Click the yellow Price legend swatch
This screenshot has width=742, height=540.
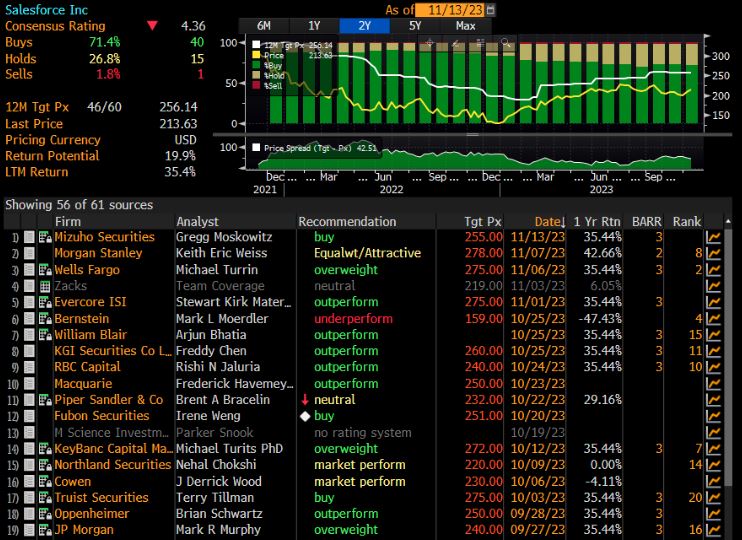coord(256,55)
